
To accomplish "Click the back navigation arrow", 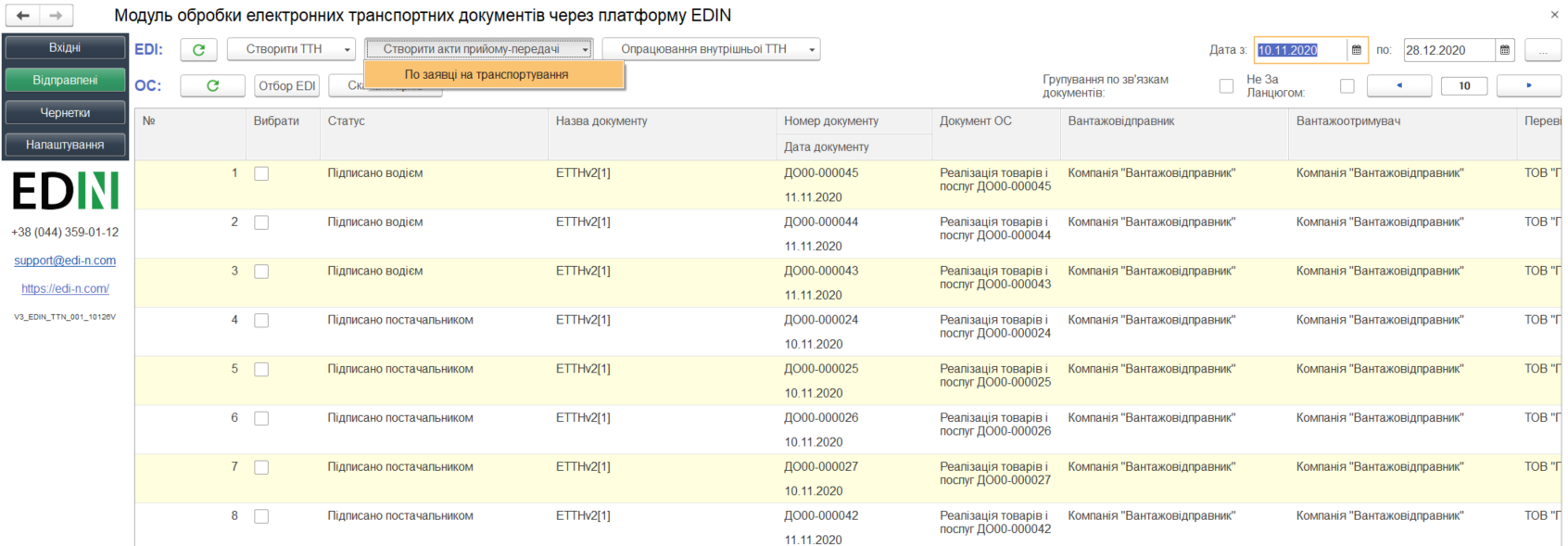I will tap(22, 16).
